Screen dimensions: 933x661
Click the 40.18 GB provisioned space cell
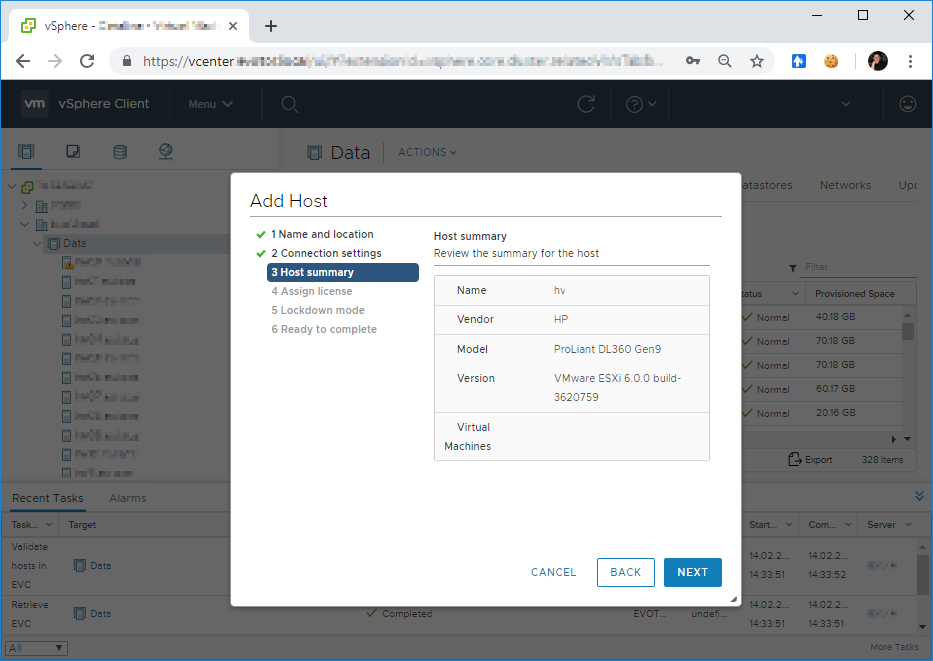835,317
